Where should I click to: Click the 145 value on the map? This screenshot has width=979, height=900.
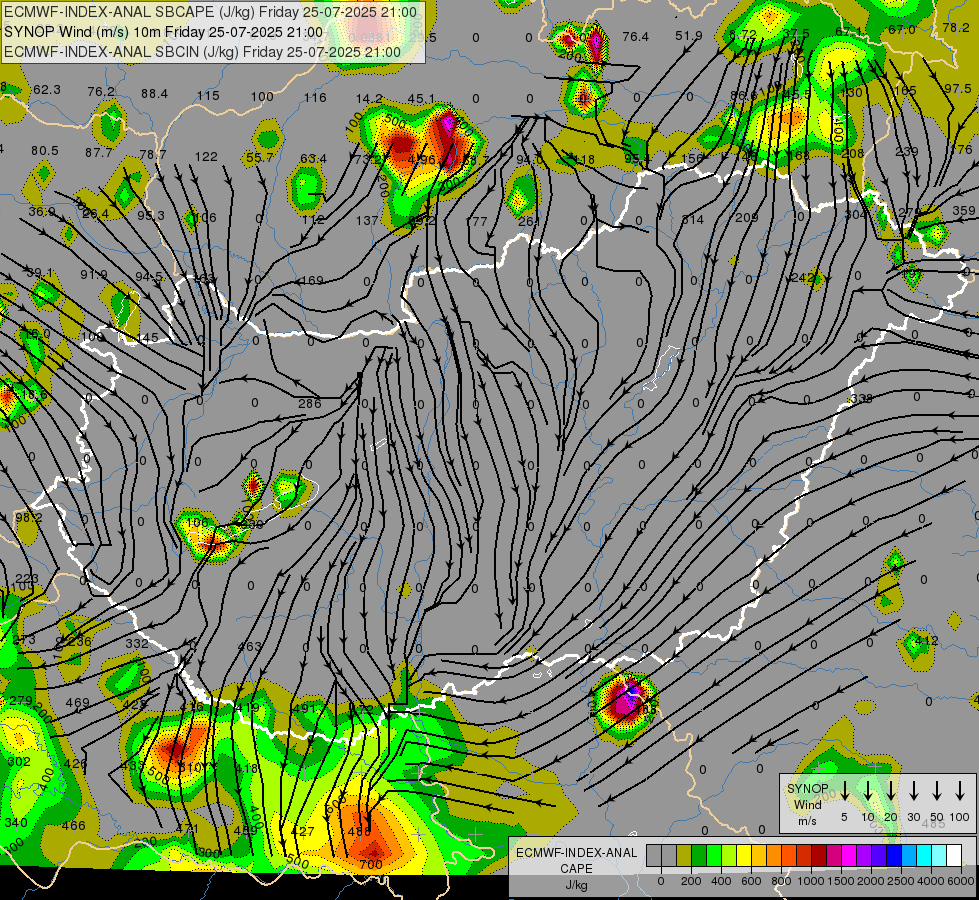coord(147,337)
